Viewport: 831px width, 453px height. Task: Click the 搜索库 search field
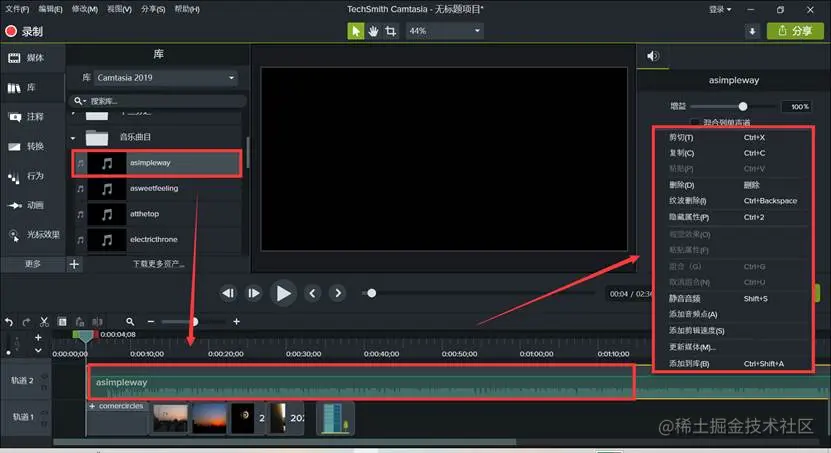pos(165,101)
